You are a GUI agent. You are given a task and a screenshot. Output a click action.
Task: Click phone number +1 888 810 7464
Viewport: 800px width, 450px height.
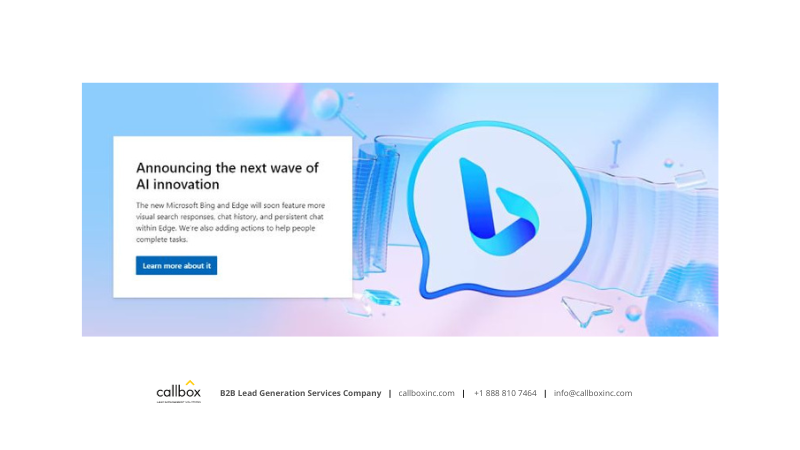(x=505, y=393)
